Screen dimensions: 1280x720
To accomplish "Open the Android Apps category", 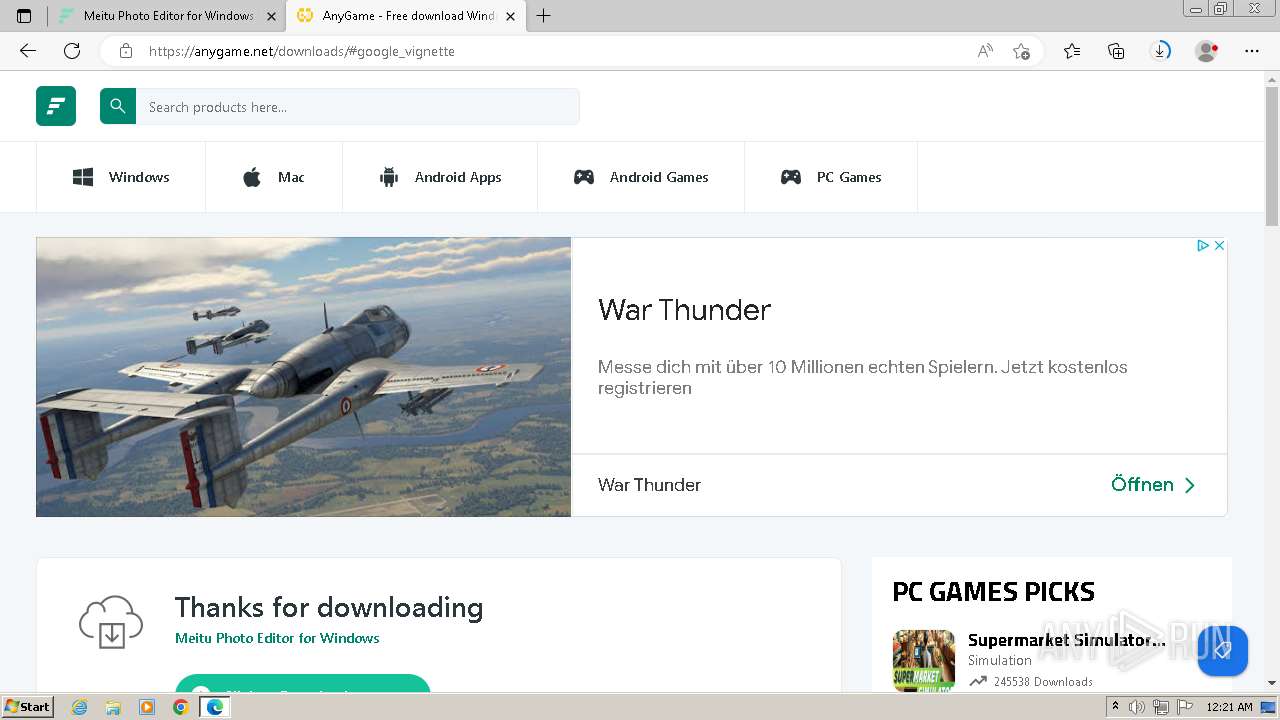I will point(440,177).
